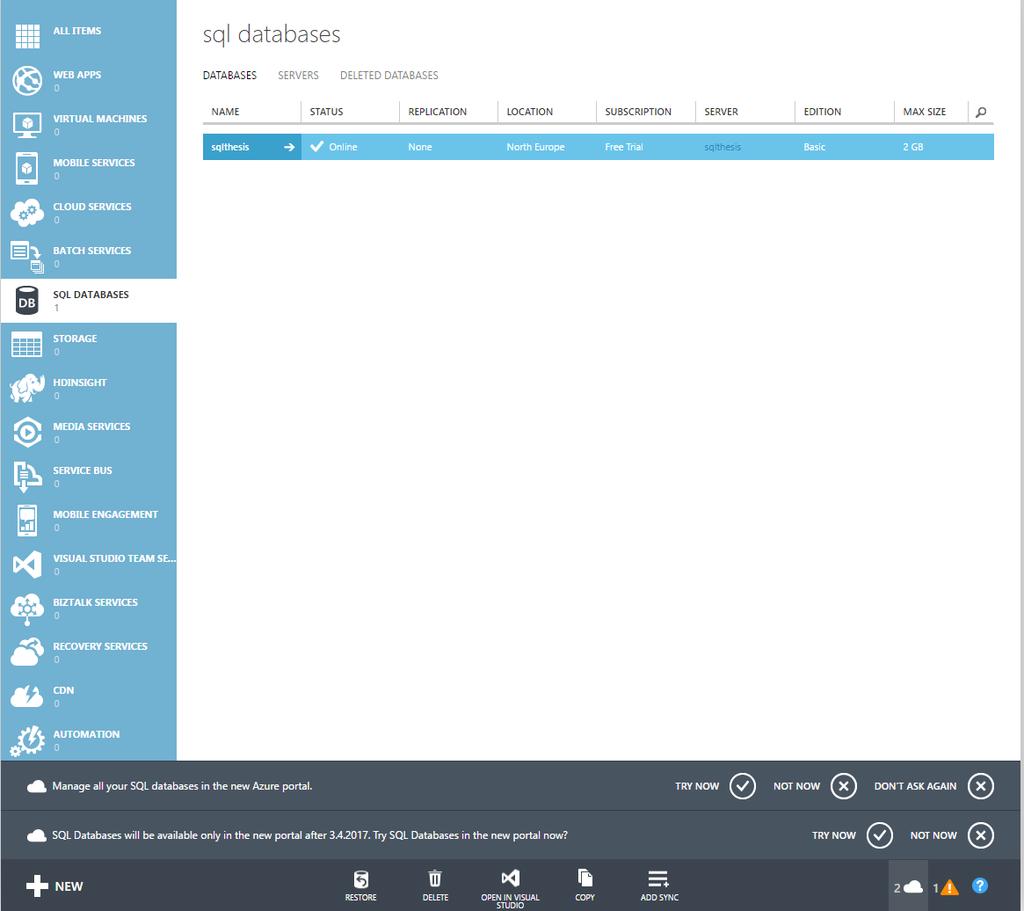Open sqlthesis database arrow

pyautogui.click(x=289, y=147)
